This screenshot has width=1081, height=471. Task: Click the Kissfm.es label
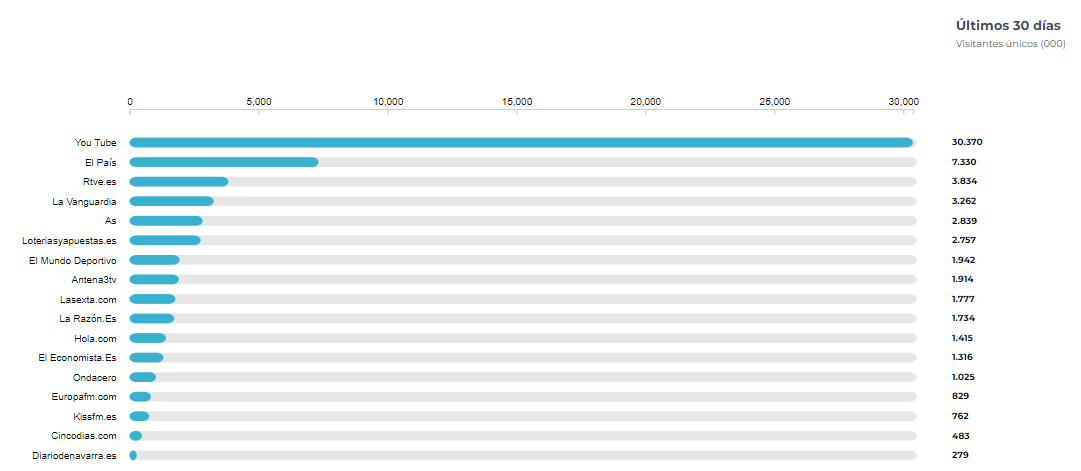pos(95,417)
